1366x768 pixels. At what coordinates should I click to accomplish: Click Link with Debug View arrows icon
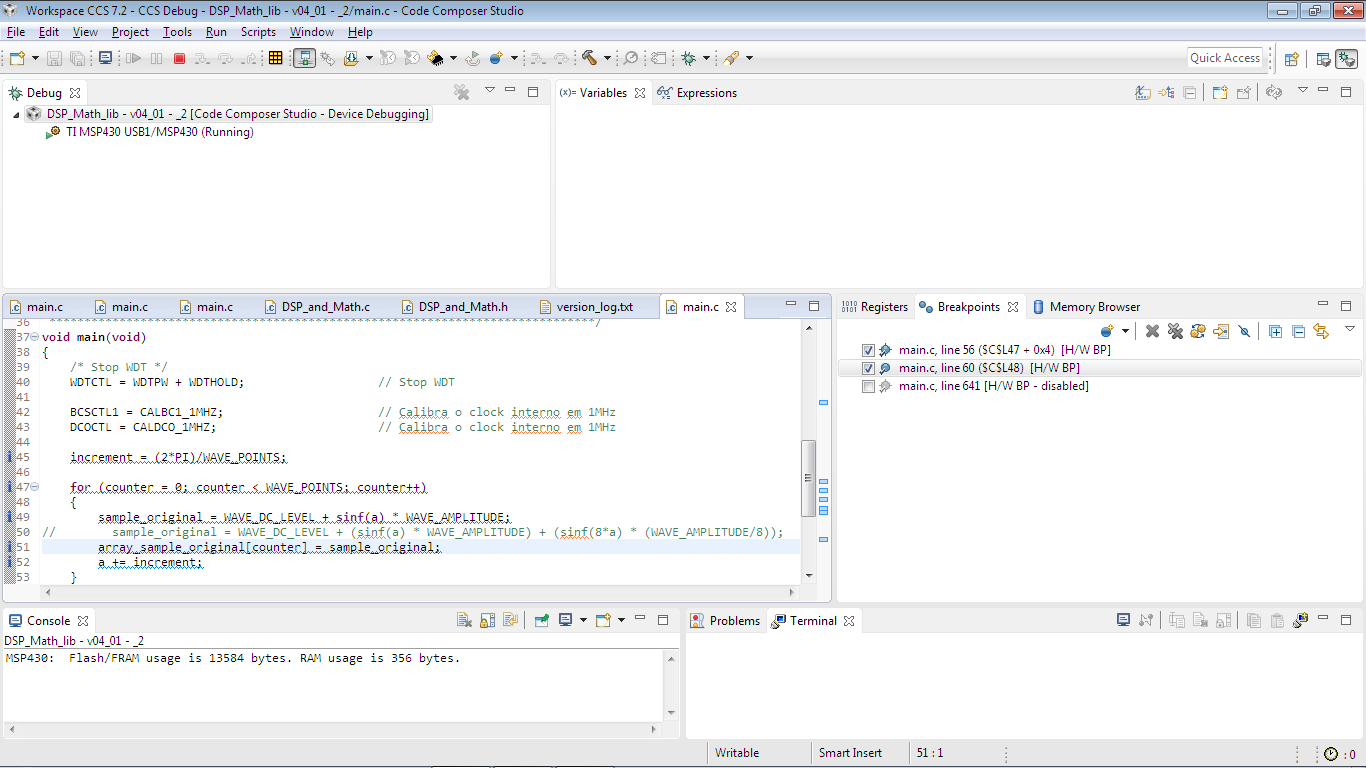point(1321,331)
